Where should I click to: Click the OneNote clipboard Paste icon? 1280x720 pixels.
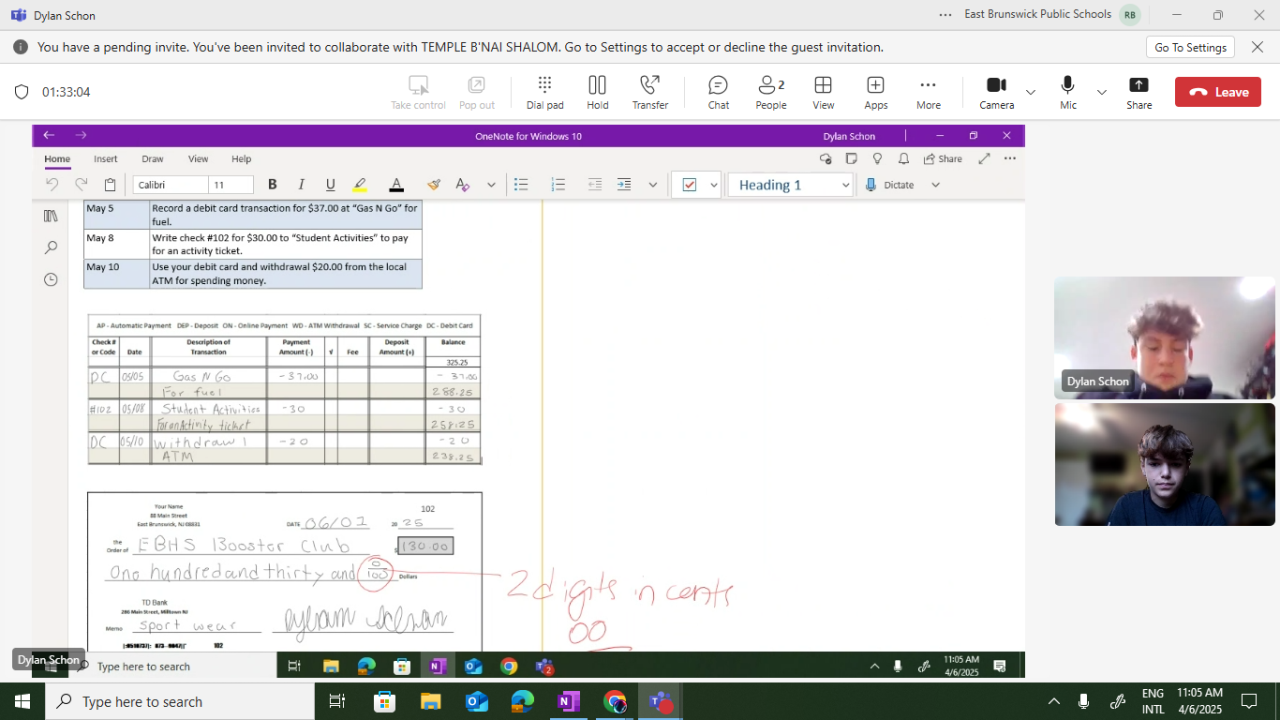[110, 185]
